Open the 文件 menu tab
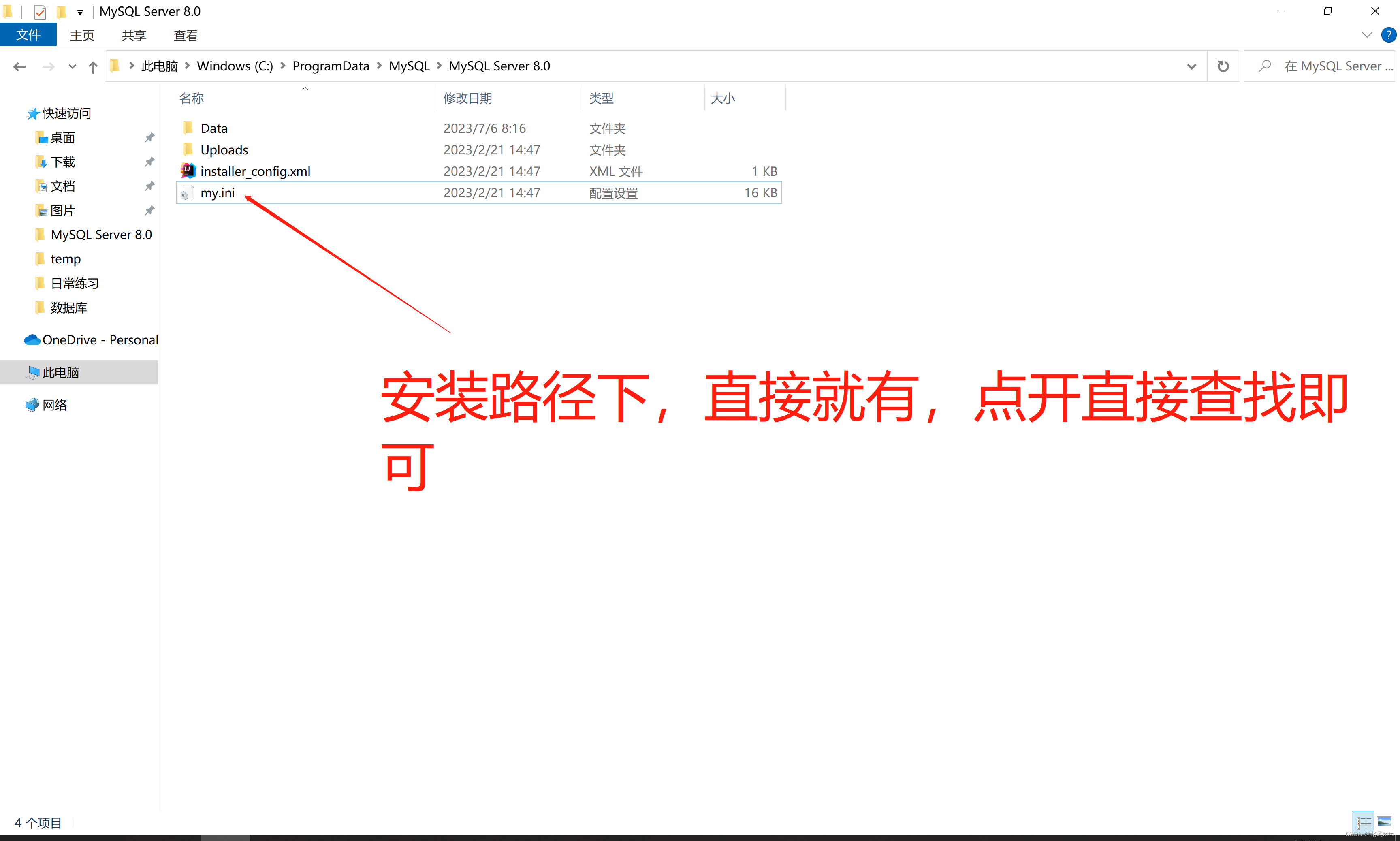Viewport: 1400px width, 841px height. tap(28, 35)
